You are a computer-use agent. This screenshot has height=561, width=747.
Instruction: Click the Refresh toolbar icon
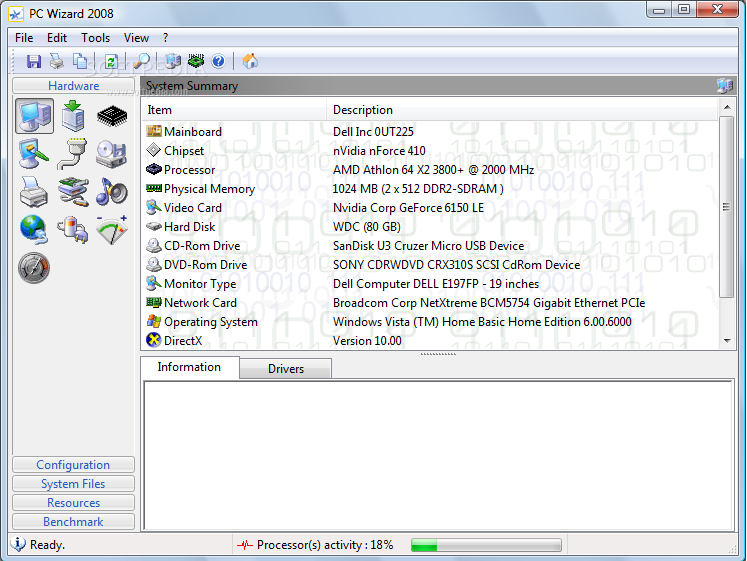111,61
